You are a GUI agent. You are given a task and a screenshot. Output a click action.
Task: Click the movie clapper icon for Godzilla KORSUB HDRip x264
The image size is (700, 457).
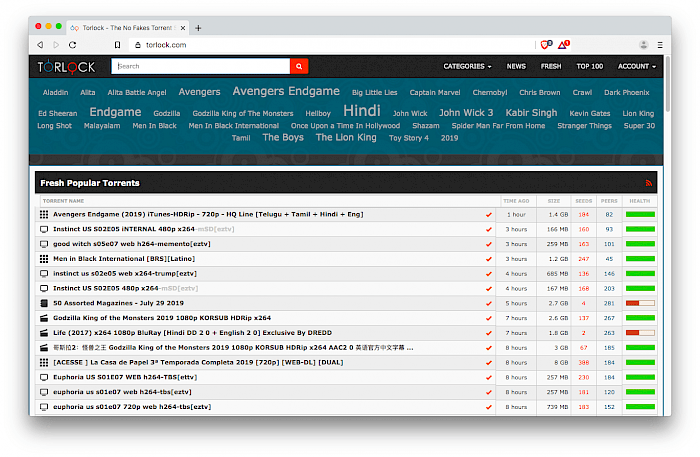click(x=44, y=318)
